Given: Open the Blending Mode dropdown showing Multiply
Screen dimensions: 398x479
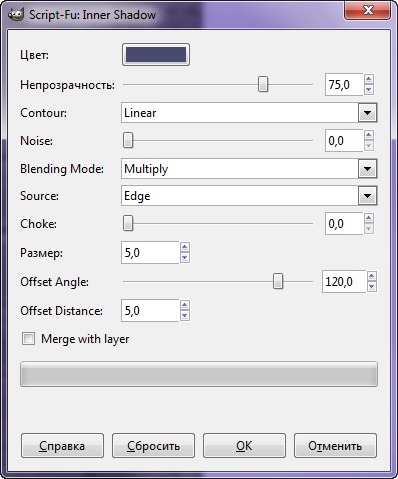Looking at the screenshot, I should pyautogui.click(x=249, y=169).
